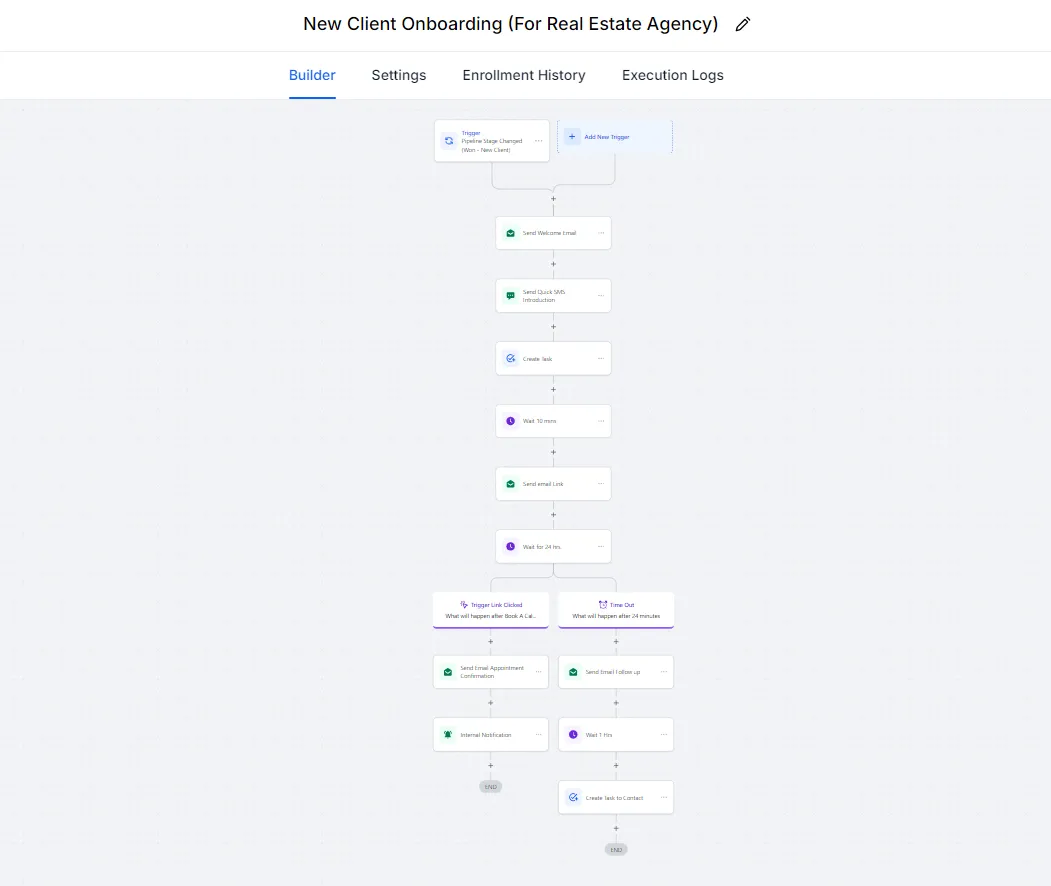Select the Trigger Link Clicked branch
Viewport: 1051px width, 886px height.
click(x=491, y=610)
